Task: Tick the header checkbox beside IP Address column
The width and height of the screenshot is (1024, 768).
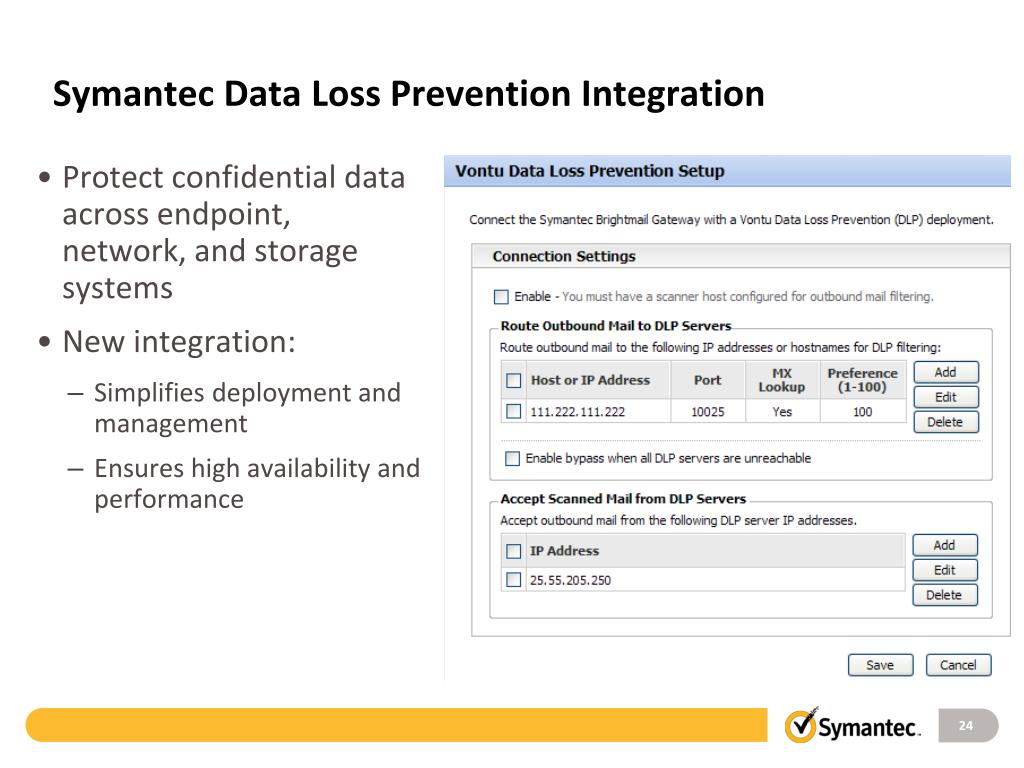Action: [514, 551]
